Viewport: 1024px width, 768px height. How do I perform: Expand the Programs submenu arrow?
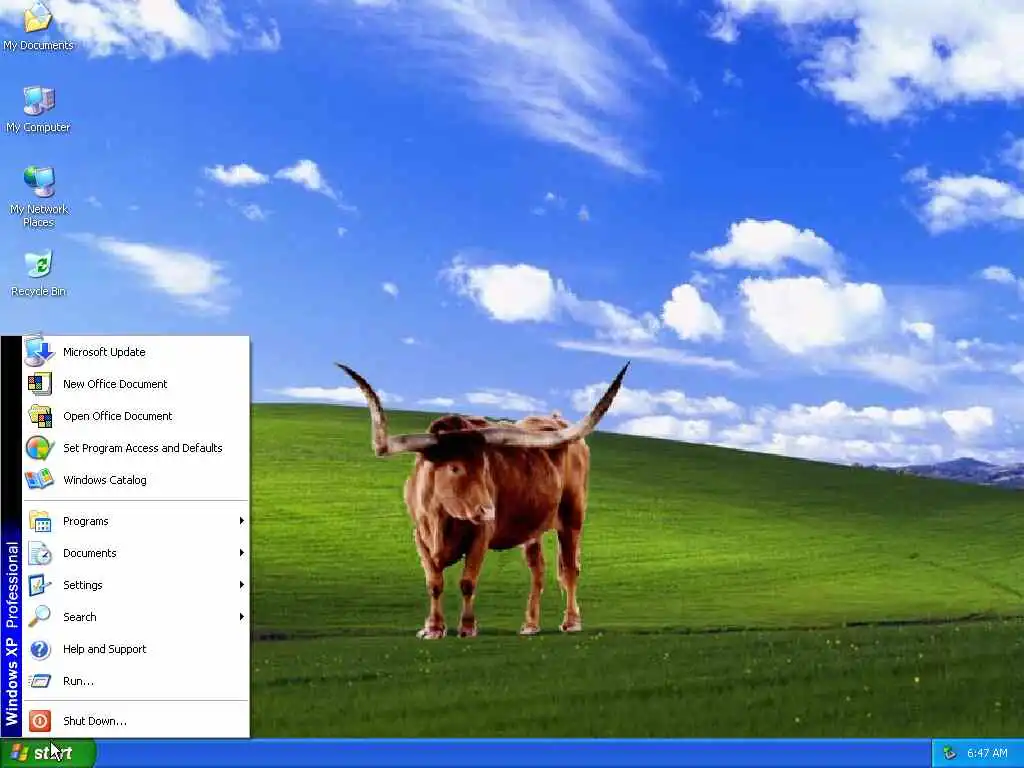tap(242, 520)
